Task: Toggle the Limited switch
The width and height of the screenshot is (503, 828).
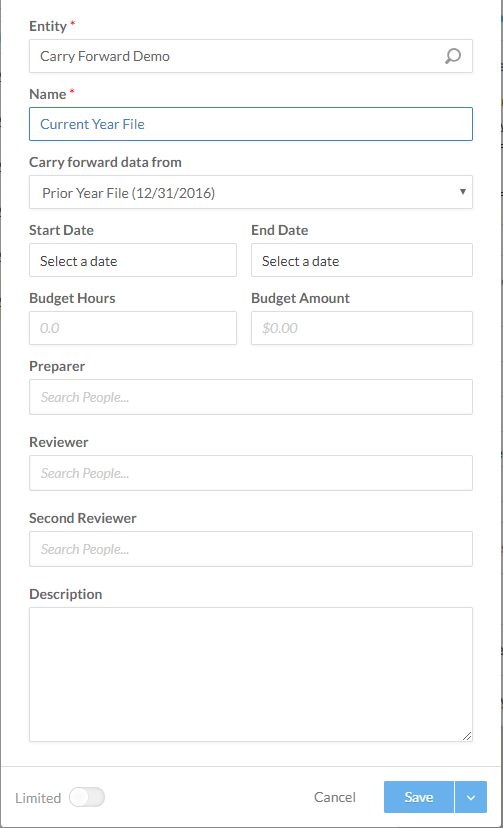Action: (x=87, y=797)
